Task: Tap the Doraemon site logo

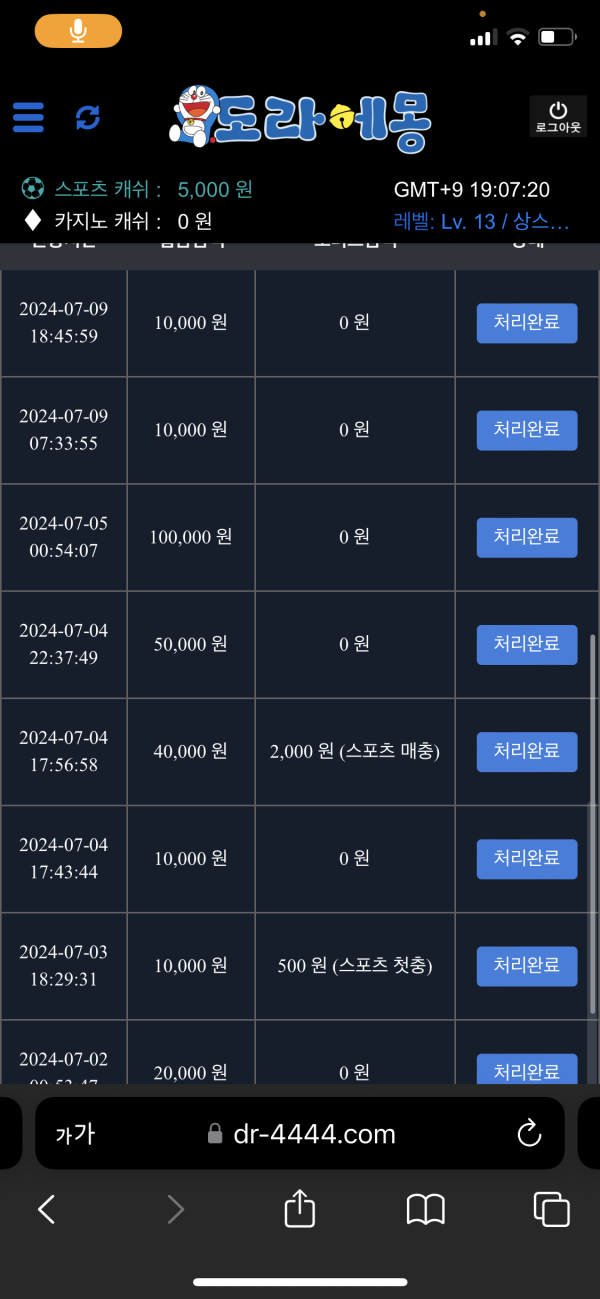Action: (301, 116)
